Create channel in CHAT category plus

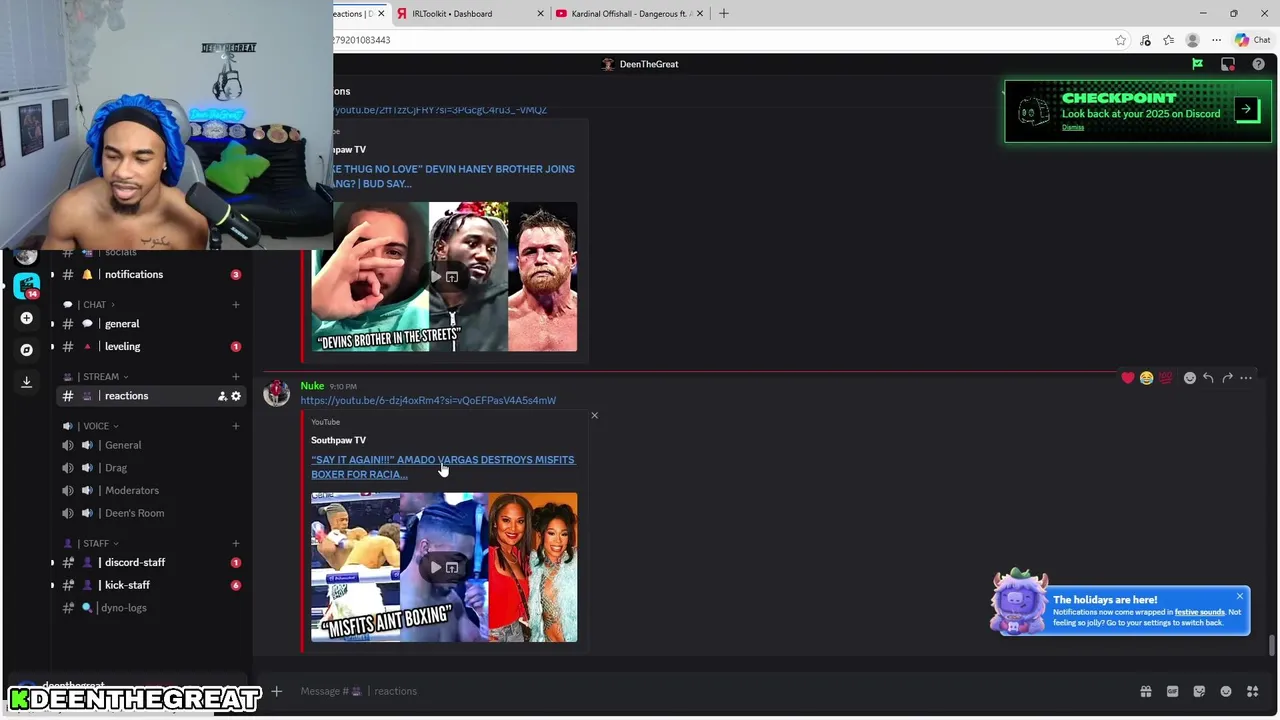click(x=236, y=304)
